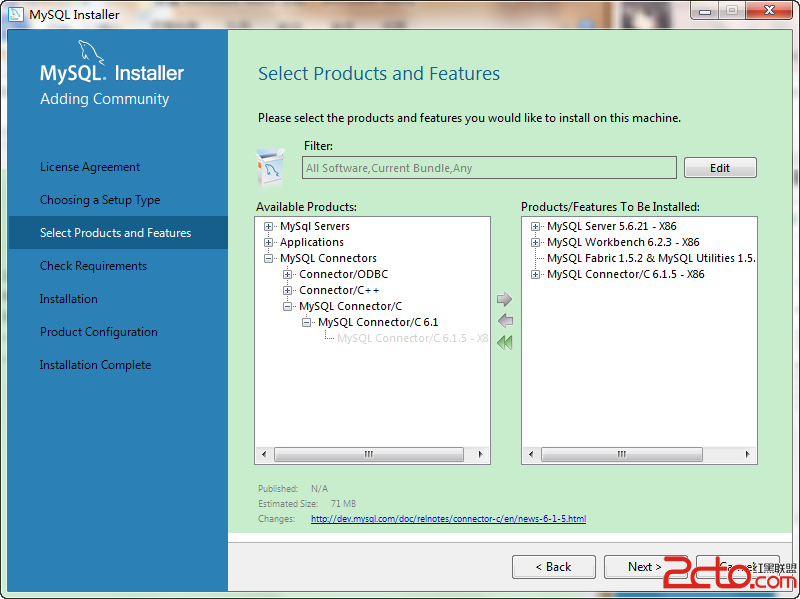This screenshot has width=800, height=599.
Task: Select MySQL Server 5.6.21 - X86 entry
Action: point(612,226)
